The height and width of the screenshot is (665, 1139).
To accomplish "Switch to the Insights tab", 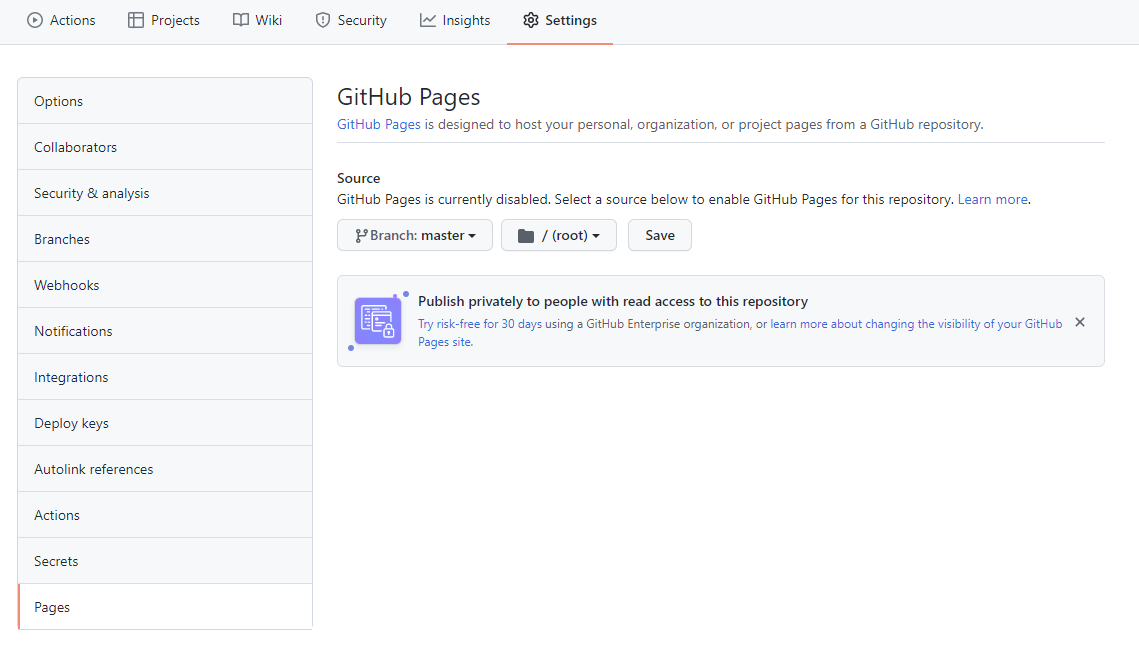I will click(x=455, y=20).
